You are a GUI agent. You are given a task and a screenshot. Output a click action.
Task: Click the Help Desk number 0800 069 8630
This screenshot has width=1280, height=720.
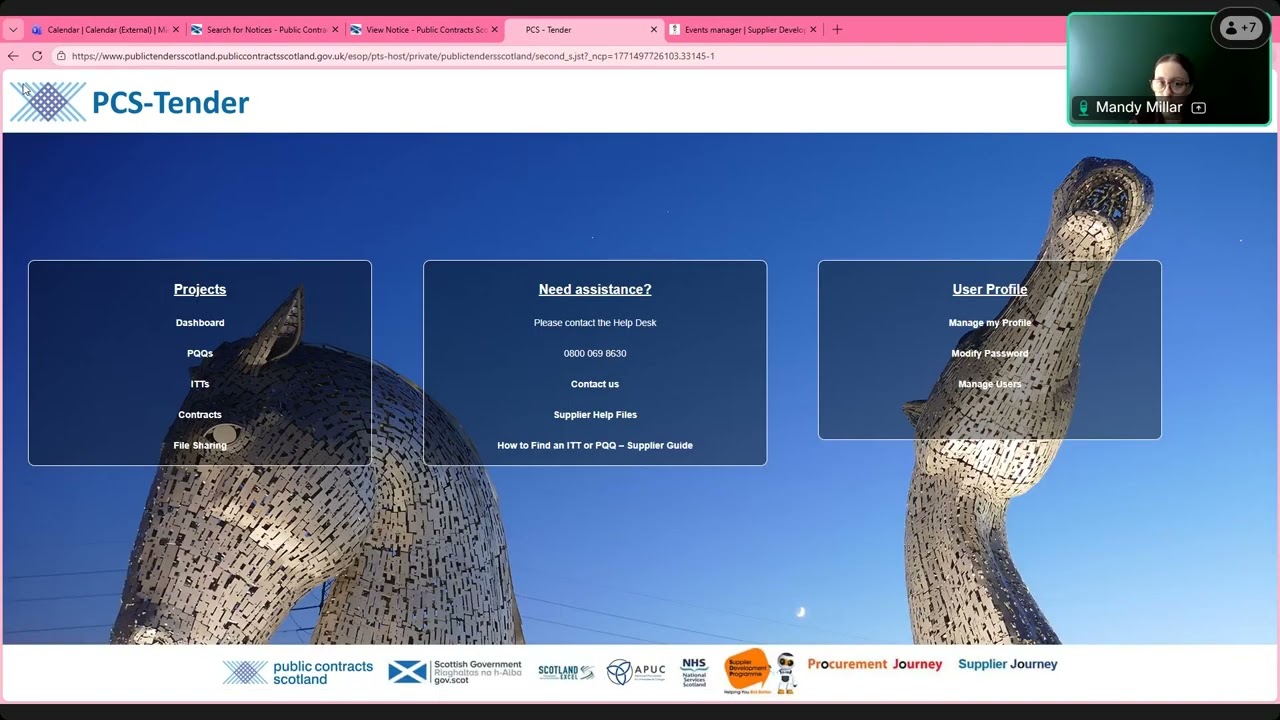[x=595, y=353]
